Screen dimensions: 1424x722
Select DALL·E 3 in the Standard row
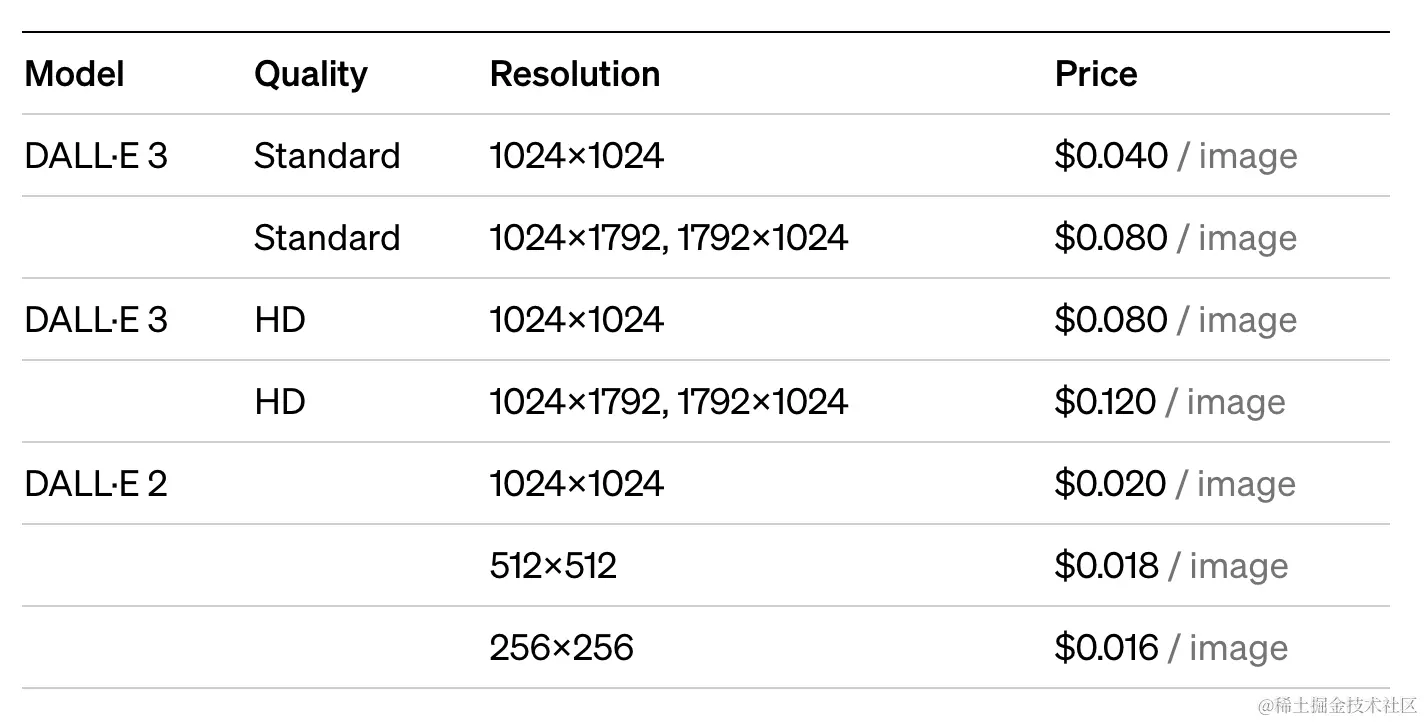(x=96, y=156)
